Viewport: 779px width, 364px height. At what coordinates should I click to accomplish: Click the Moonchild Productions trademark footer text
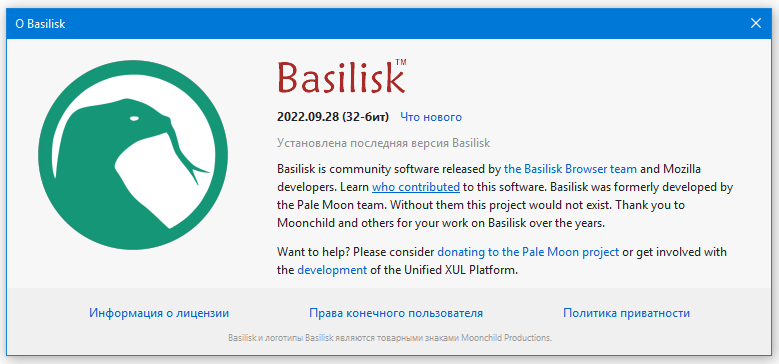coord(390,338)
